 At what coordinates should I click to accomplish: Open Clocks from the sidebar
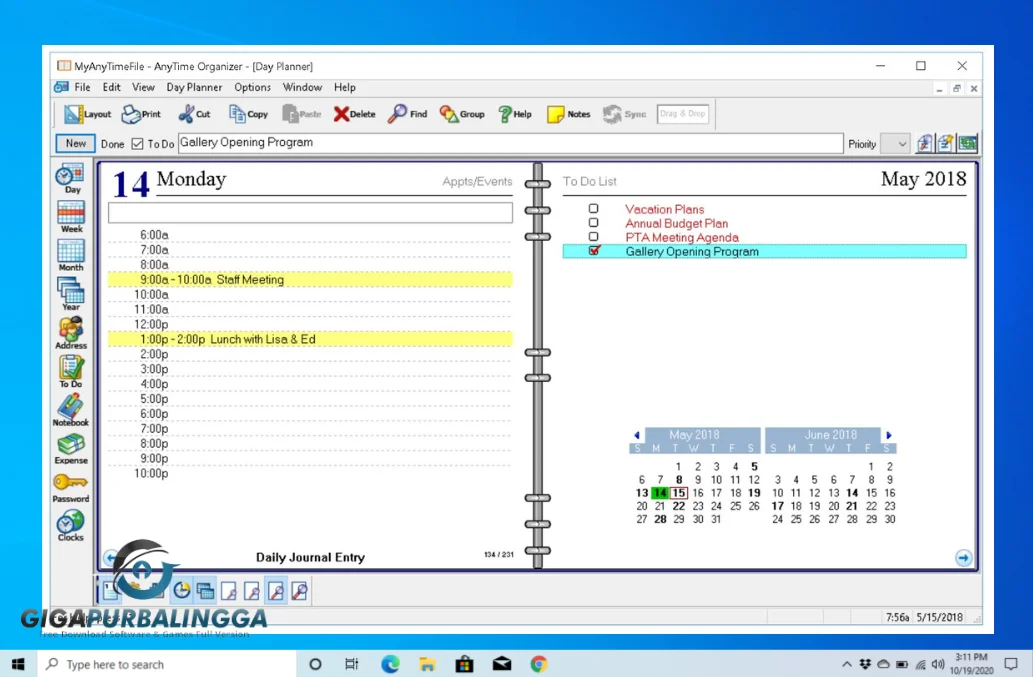[x=70, y=526]
